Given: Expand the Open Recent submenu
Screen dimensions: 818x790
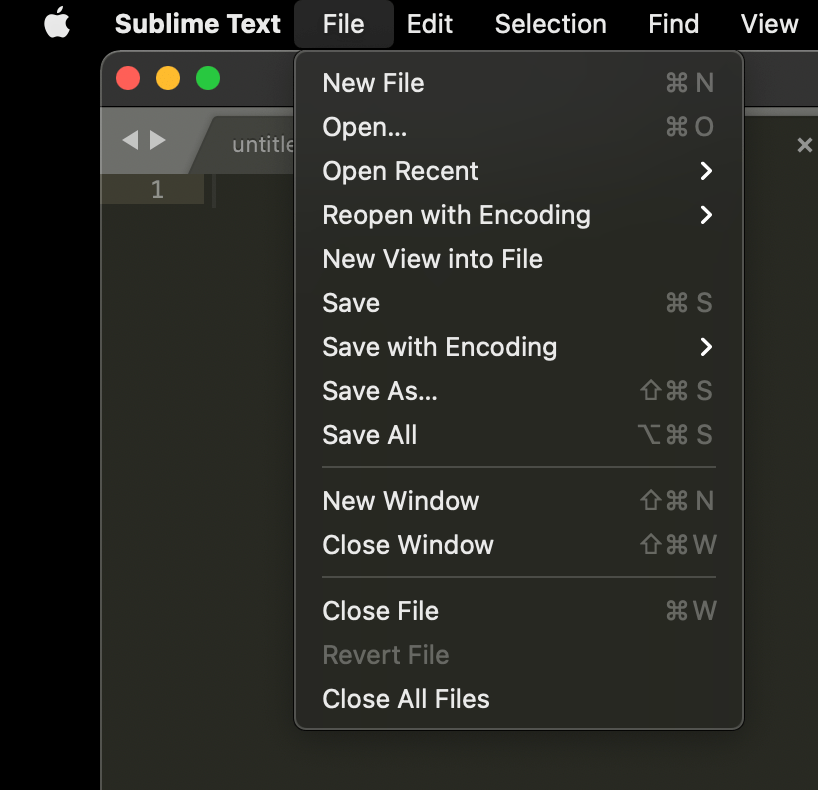Looking at the screenshot, I should (x=400, y=171).
